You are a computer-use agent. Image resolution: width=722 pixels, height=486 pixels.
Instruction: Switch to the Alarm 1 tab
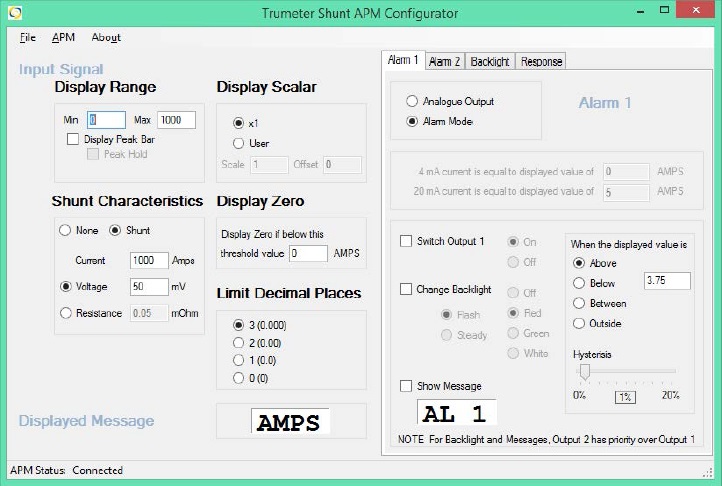tap(403, 60)
